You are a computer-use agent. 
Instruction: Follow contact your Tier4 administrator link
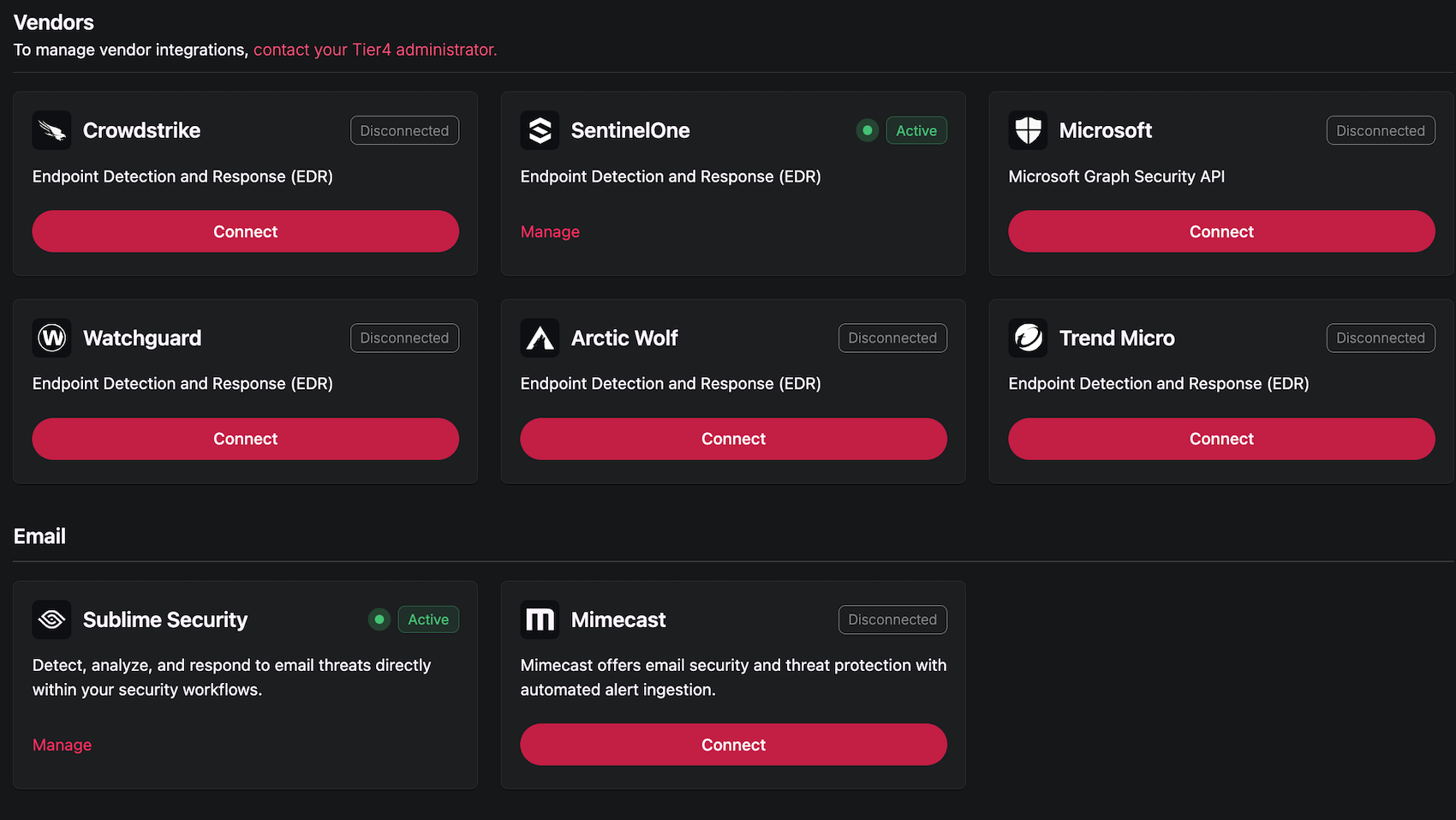coord(375,50)
